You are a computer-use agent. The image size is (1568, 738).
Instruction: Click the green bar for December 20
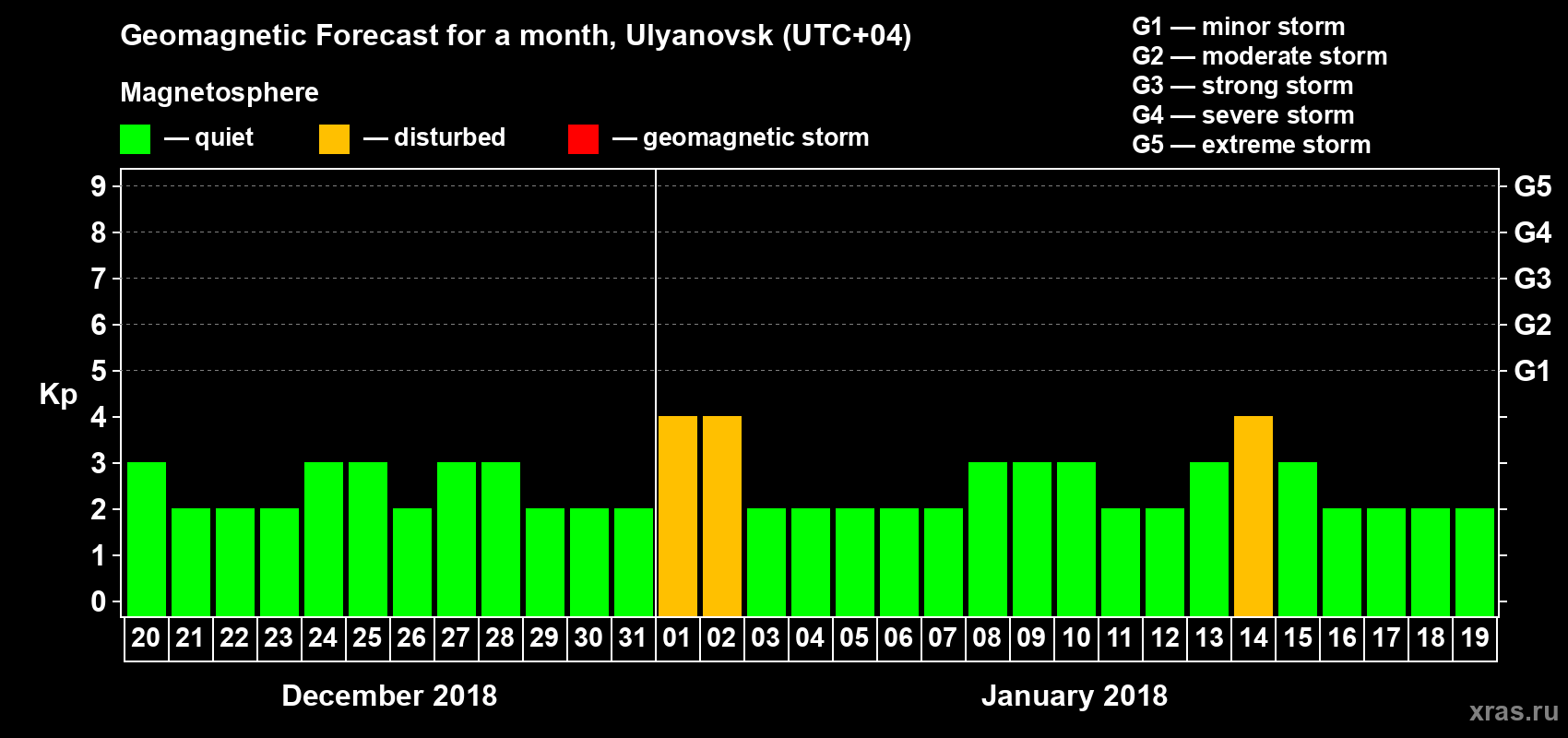point(147,539)
